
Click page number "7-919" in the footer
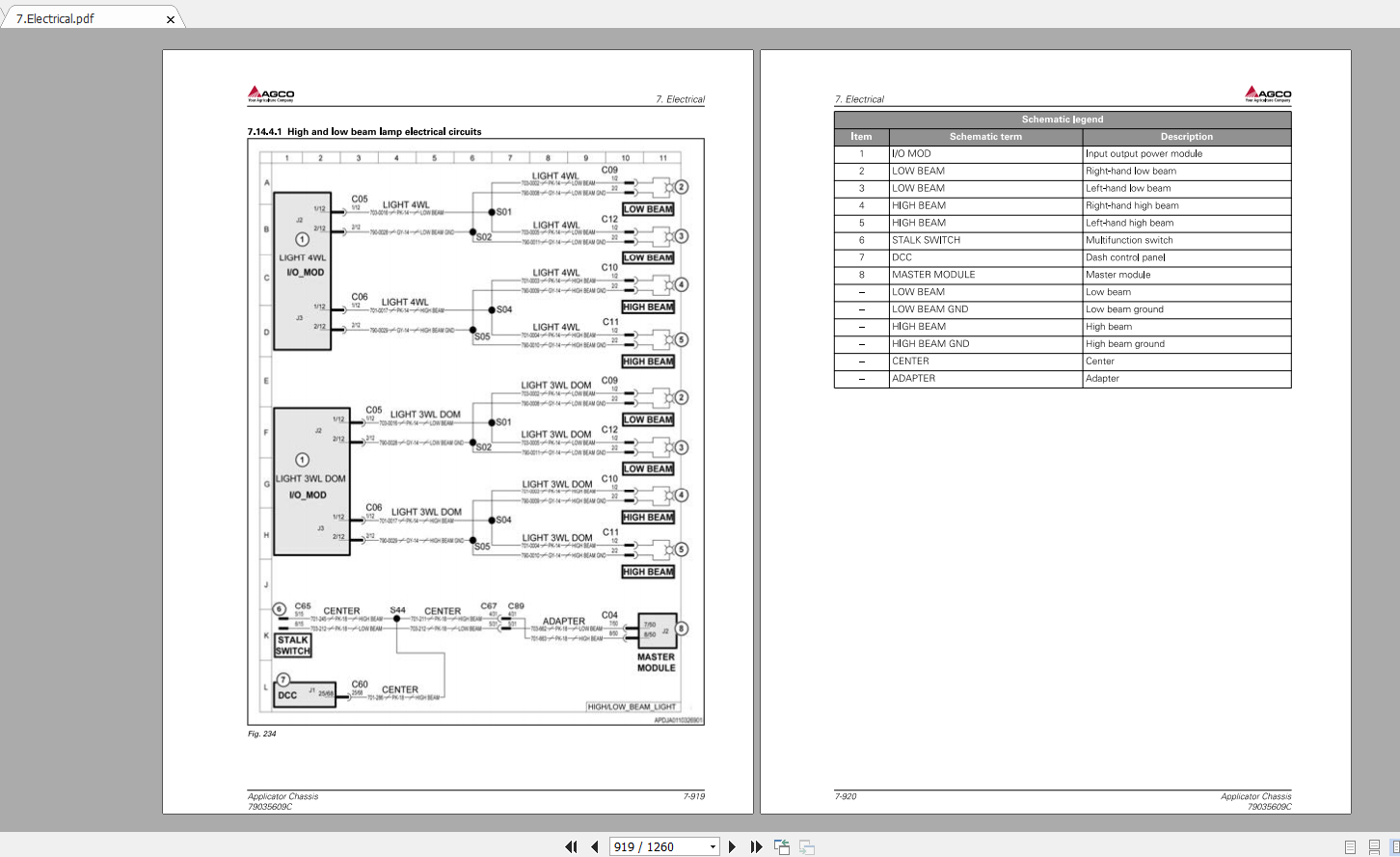point(694,796)
